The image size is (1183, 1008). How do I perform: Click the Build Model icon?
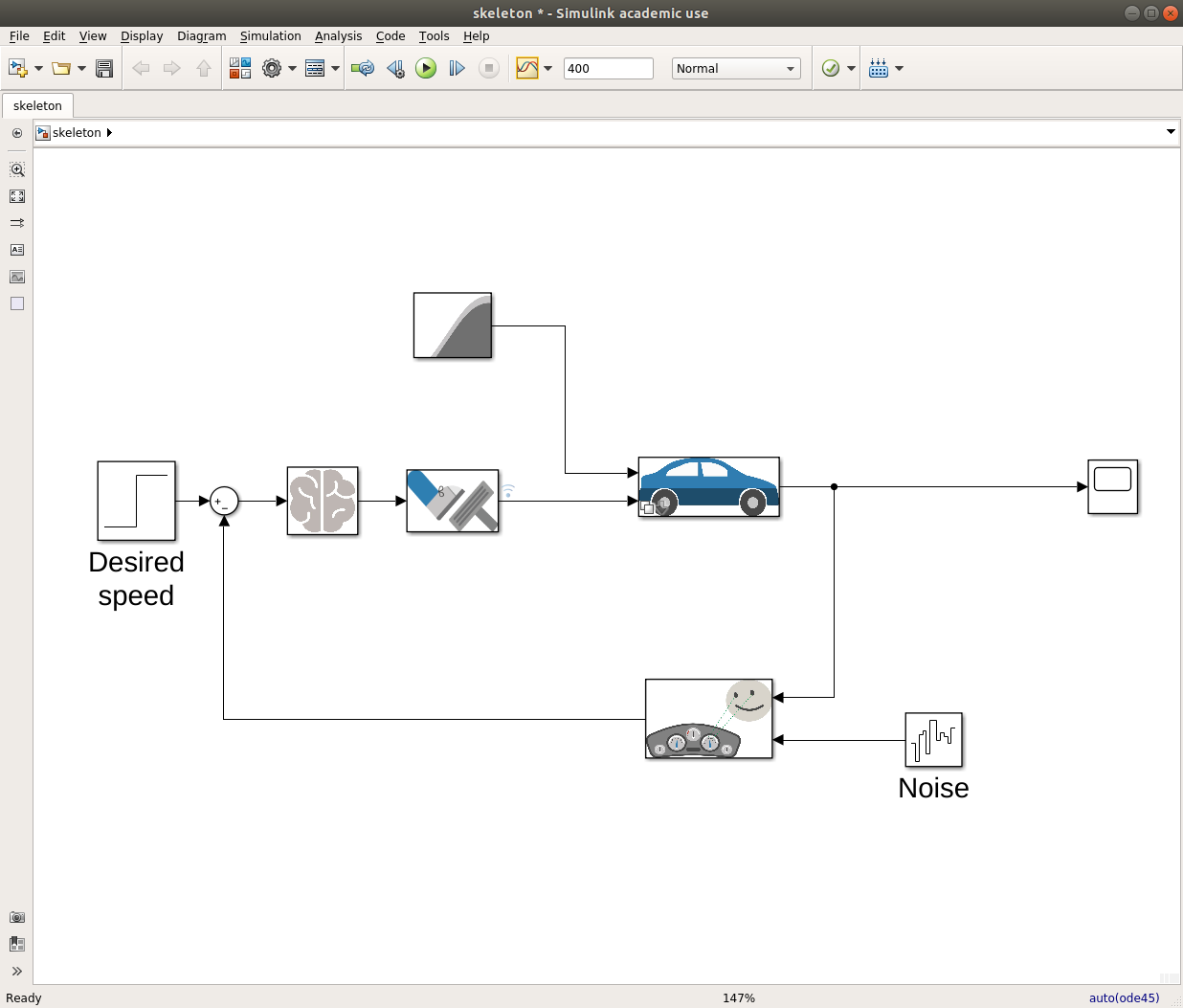[879, 68]
